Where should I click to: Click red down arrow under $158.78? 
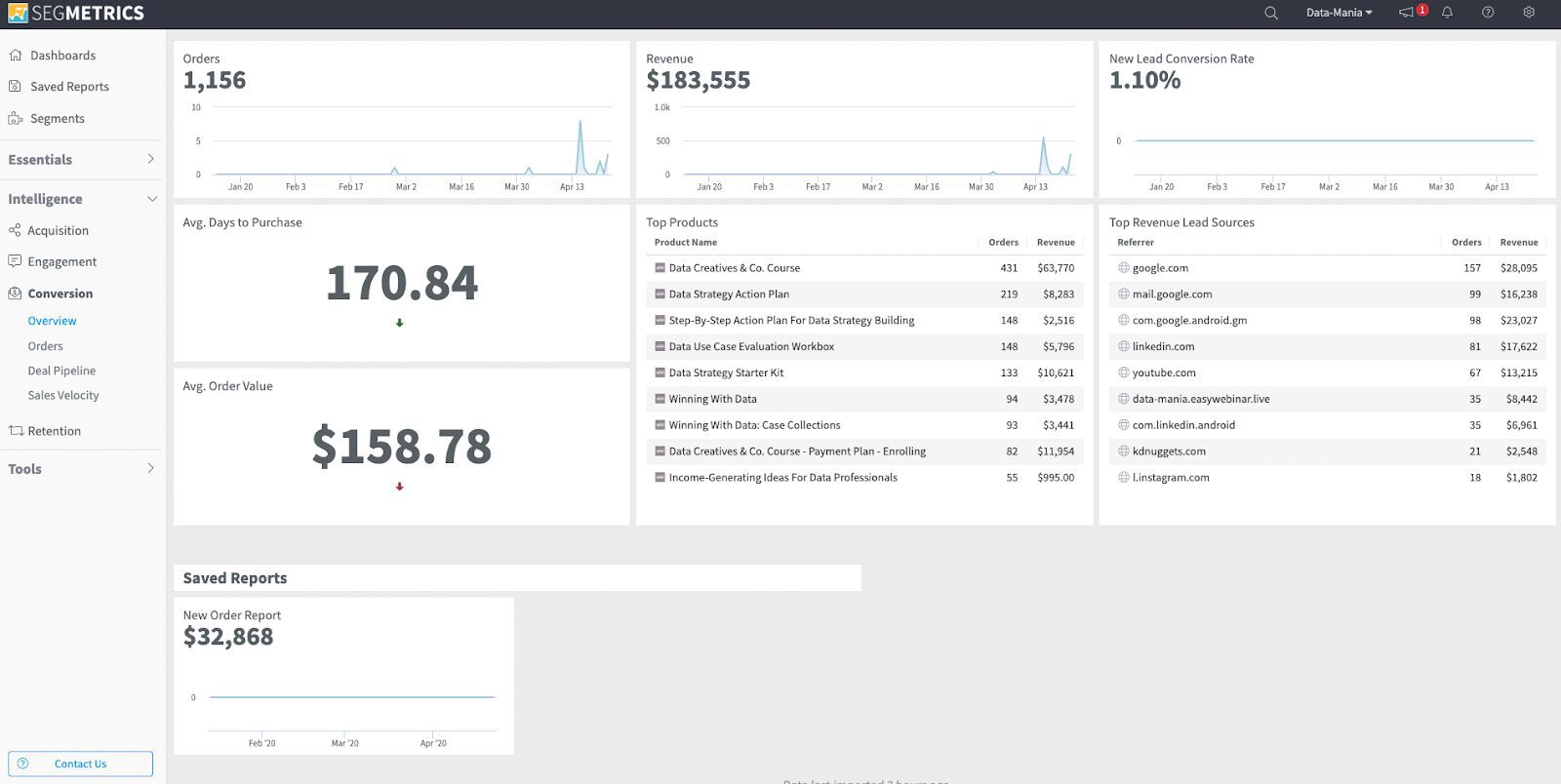point(399,487)
